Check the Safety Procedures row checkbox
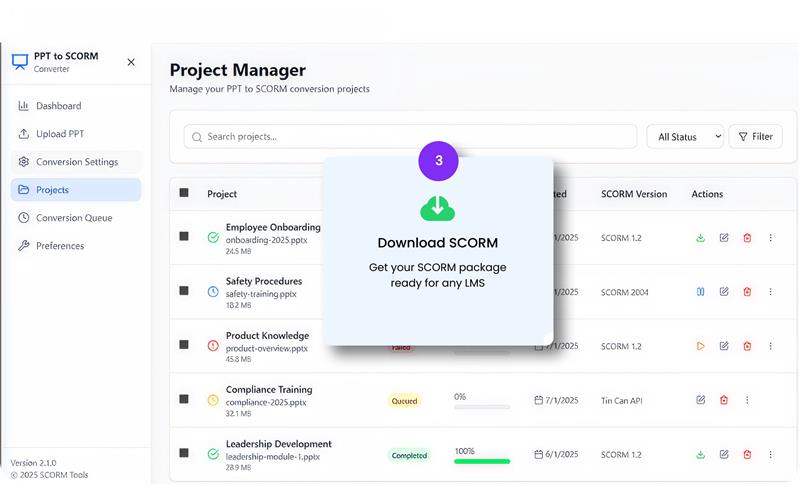This screenshot has width=800, height=485. [x=184, y=291]
